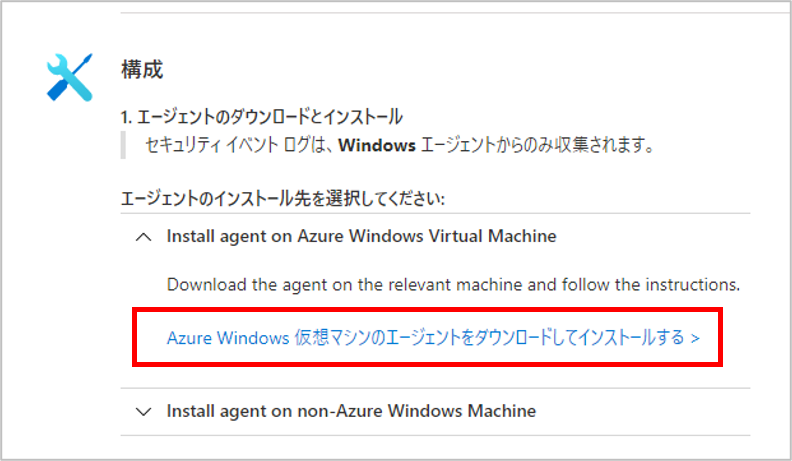Image resolution: width=792 pixels, height=461 pixels.
Task: Select the 'Install agent on Azure Windows Virtual Machine' header
Action: point(361,237)
